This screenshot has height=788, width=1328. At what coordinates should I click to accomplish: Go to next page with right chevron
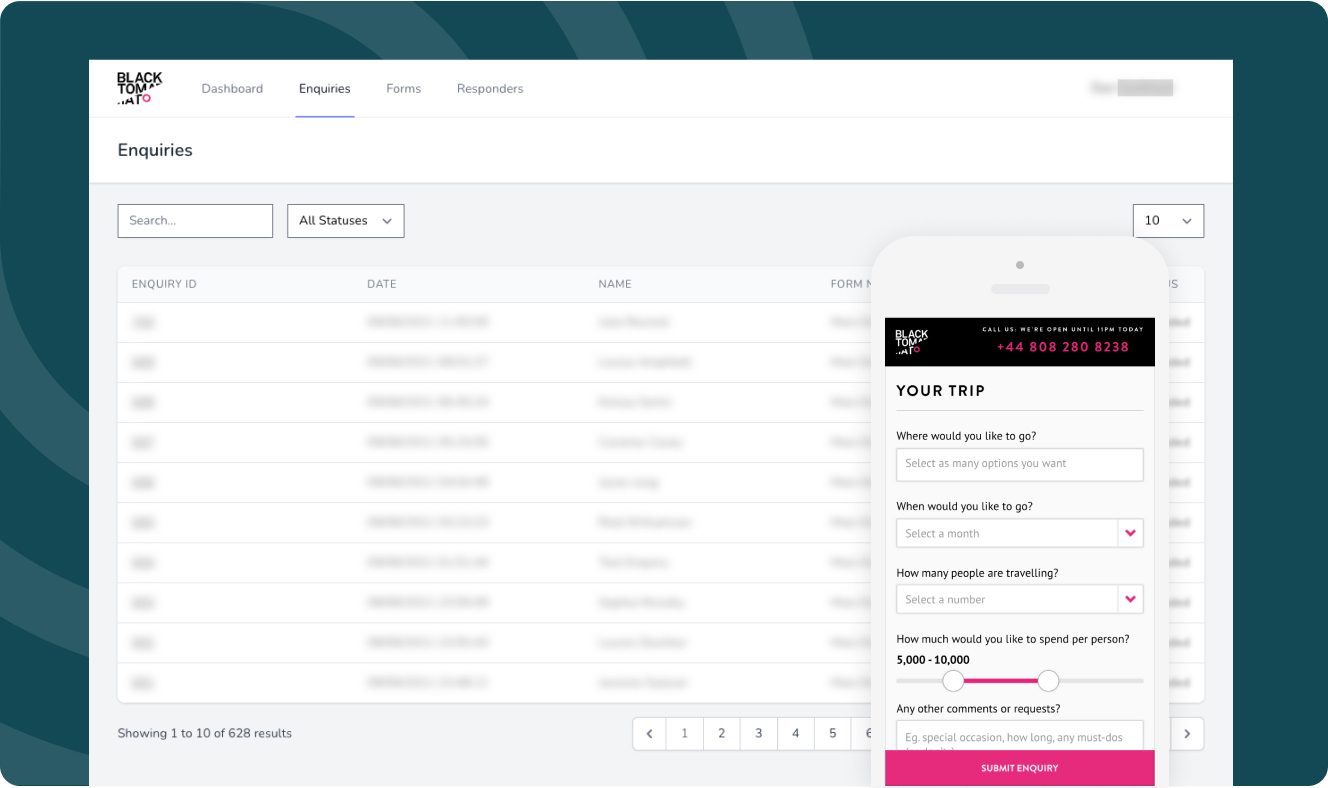[1187, 734]
